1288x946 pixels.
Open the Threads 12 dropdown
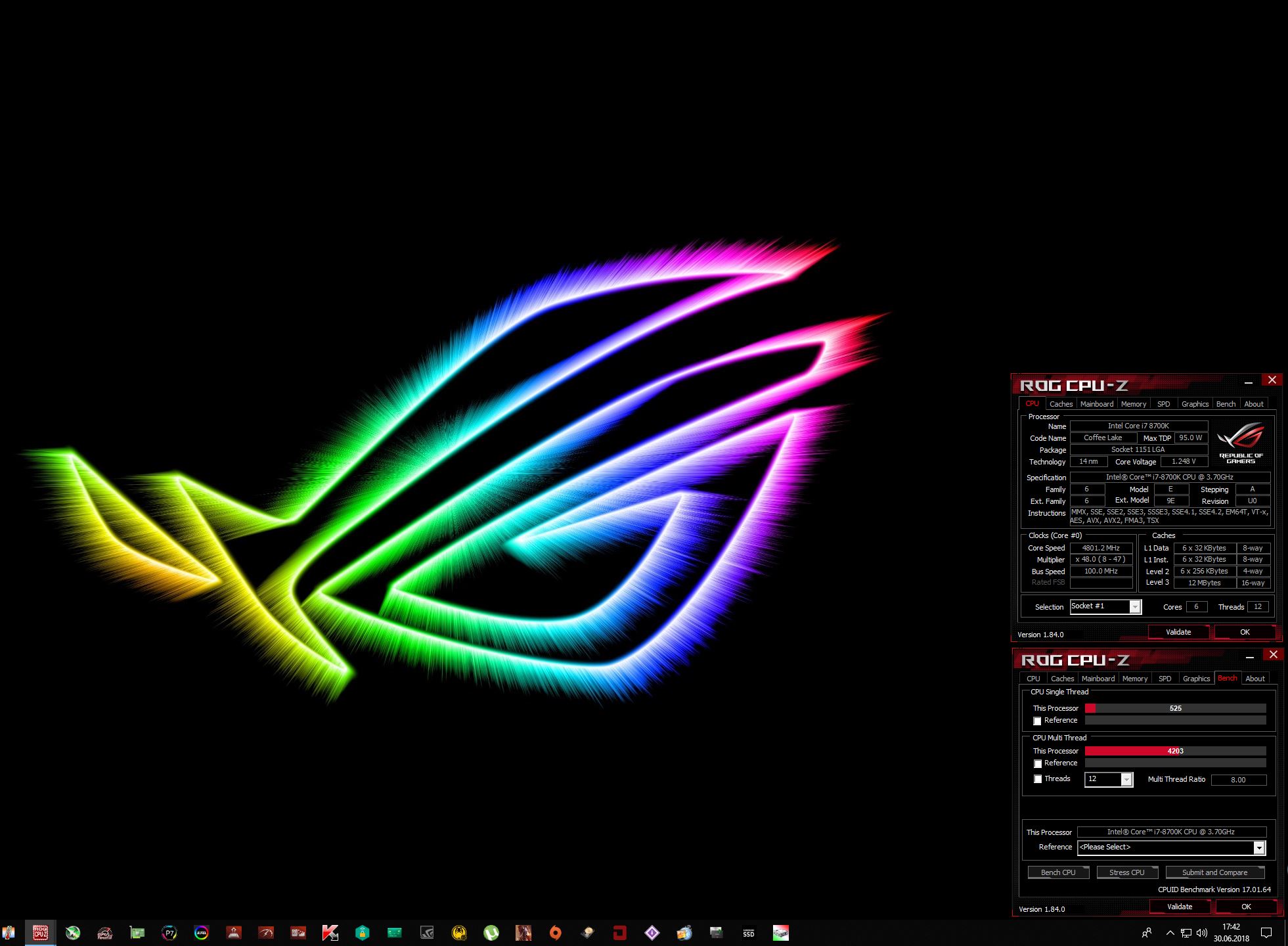[1109, 780]
